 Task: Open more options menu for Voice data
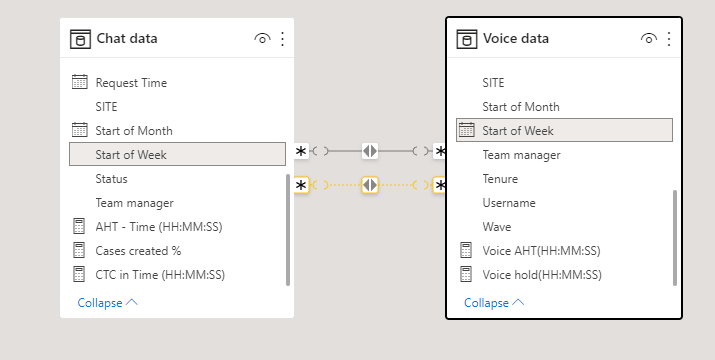669,39
